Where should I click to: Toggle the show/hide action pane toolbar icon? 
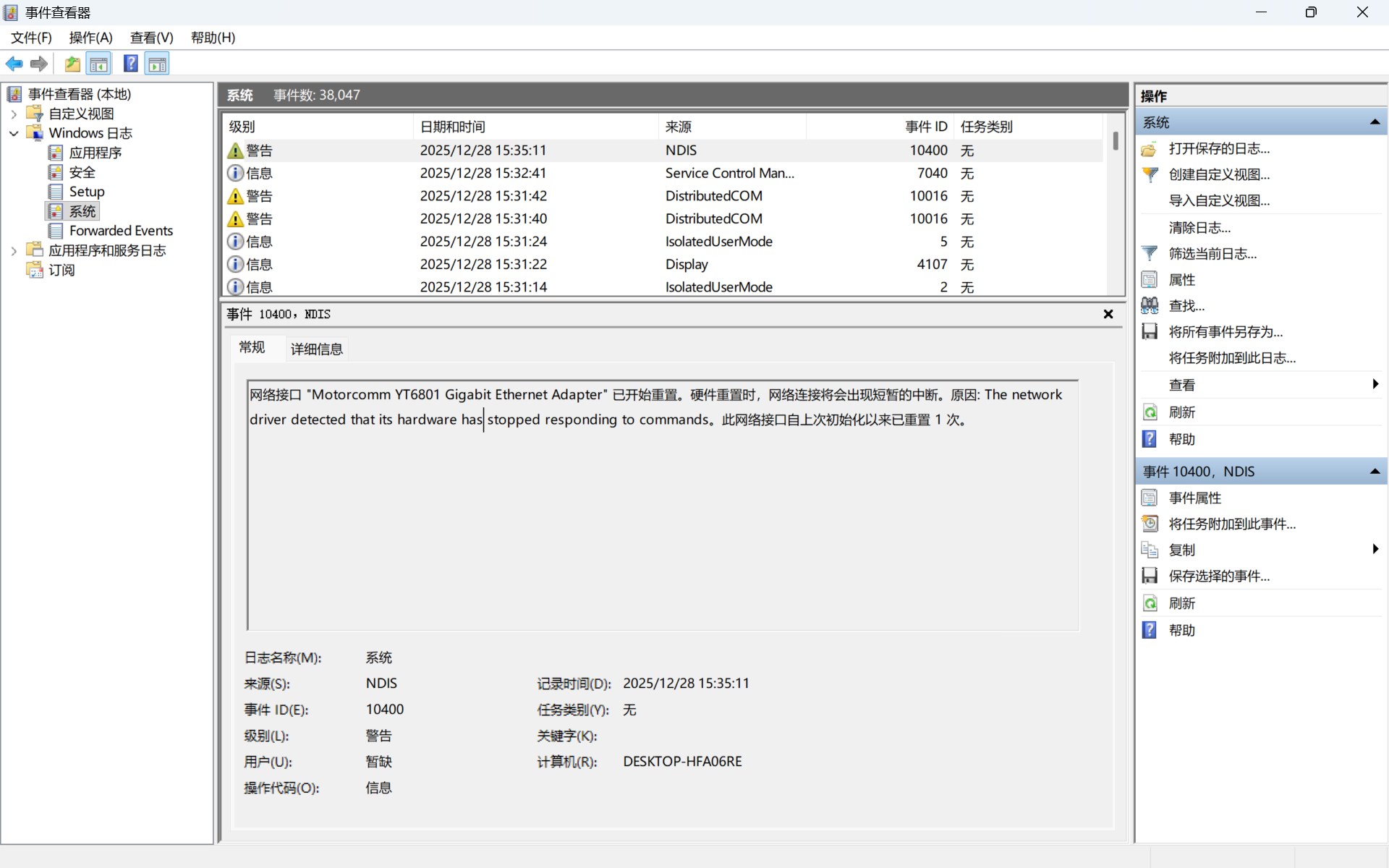coord(157,64)
